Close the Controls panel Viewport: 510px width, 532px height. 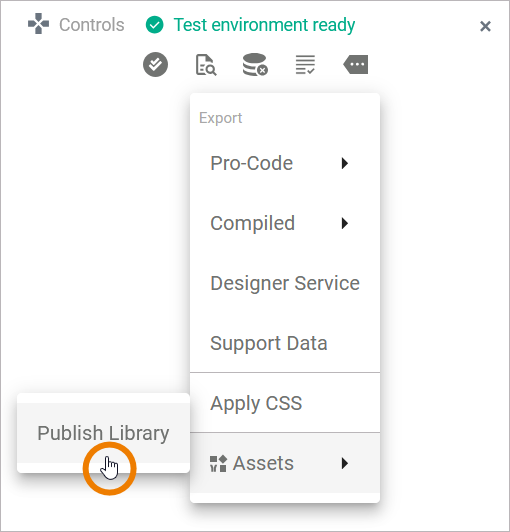(485, 26)
